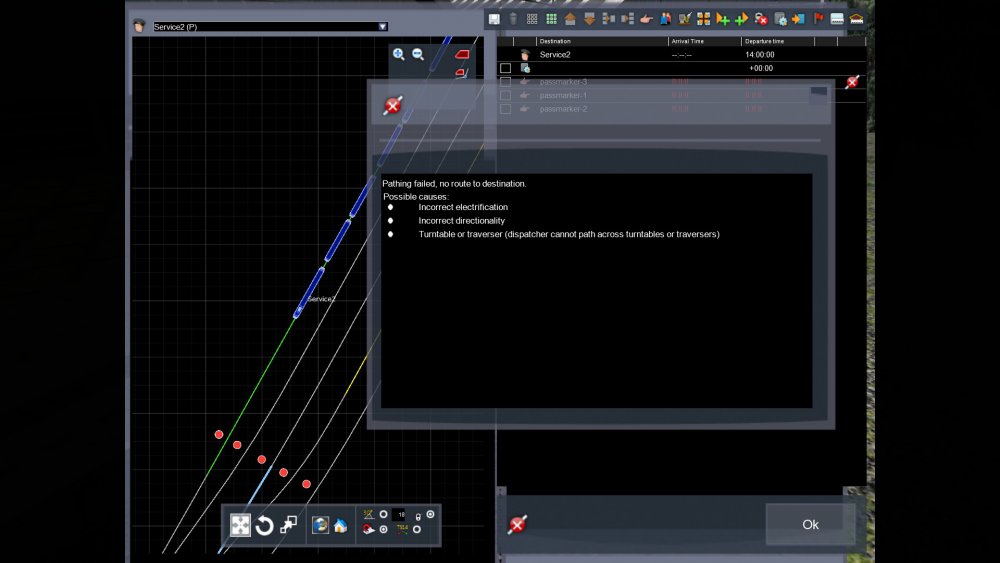Click the larger red train shape icon

(x=463, y=54)
